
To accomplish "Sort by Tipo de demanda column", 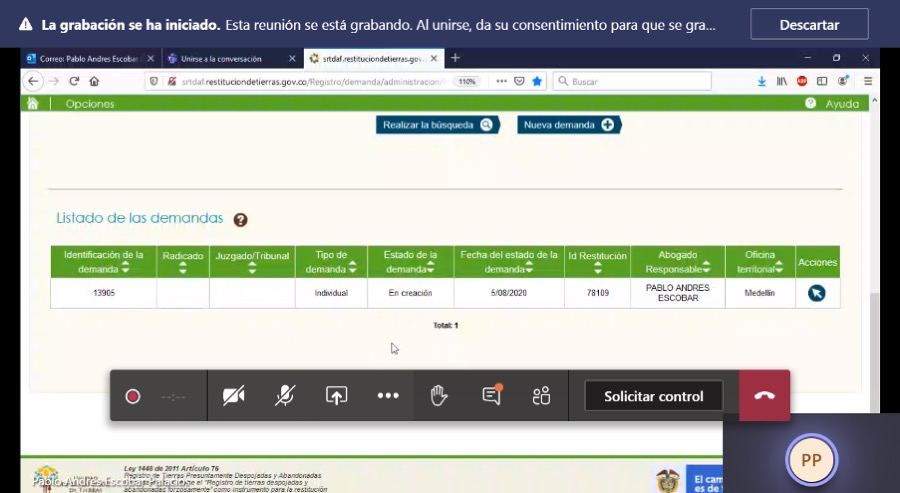I will 352,267.
